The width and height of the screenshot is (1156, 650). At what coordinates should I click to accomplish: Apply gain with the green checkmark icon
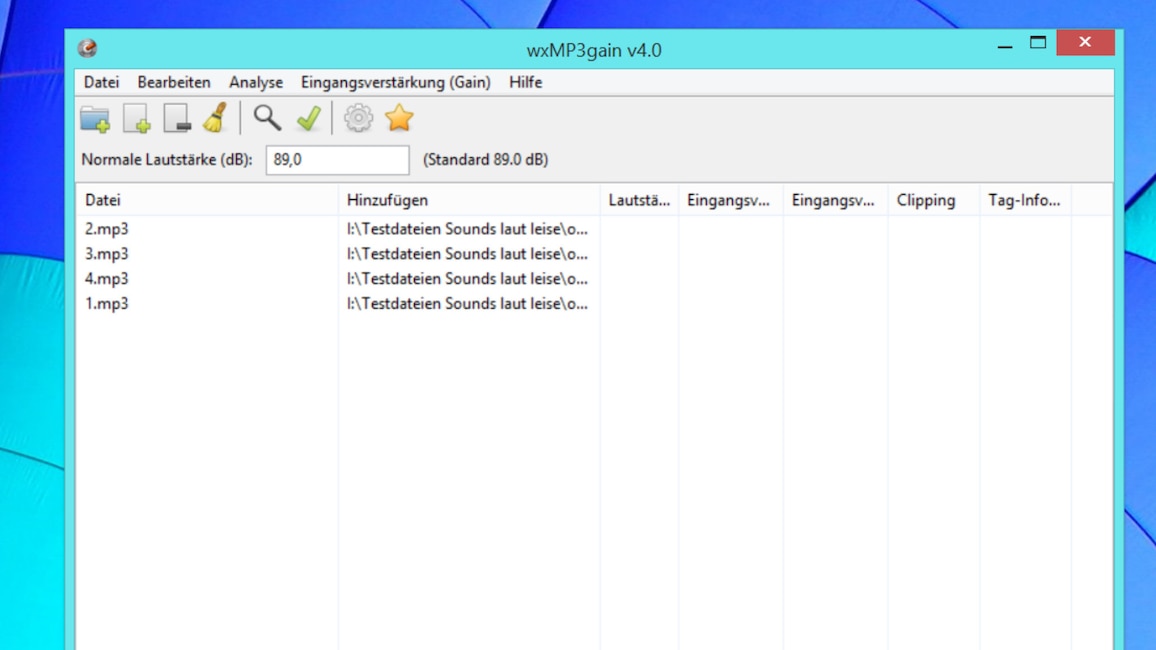click(309, 118)
